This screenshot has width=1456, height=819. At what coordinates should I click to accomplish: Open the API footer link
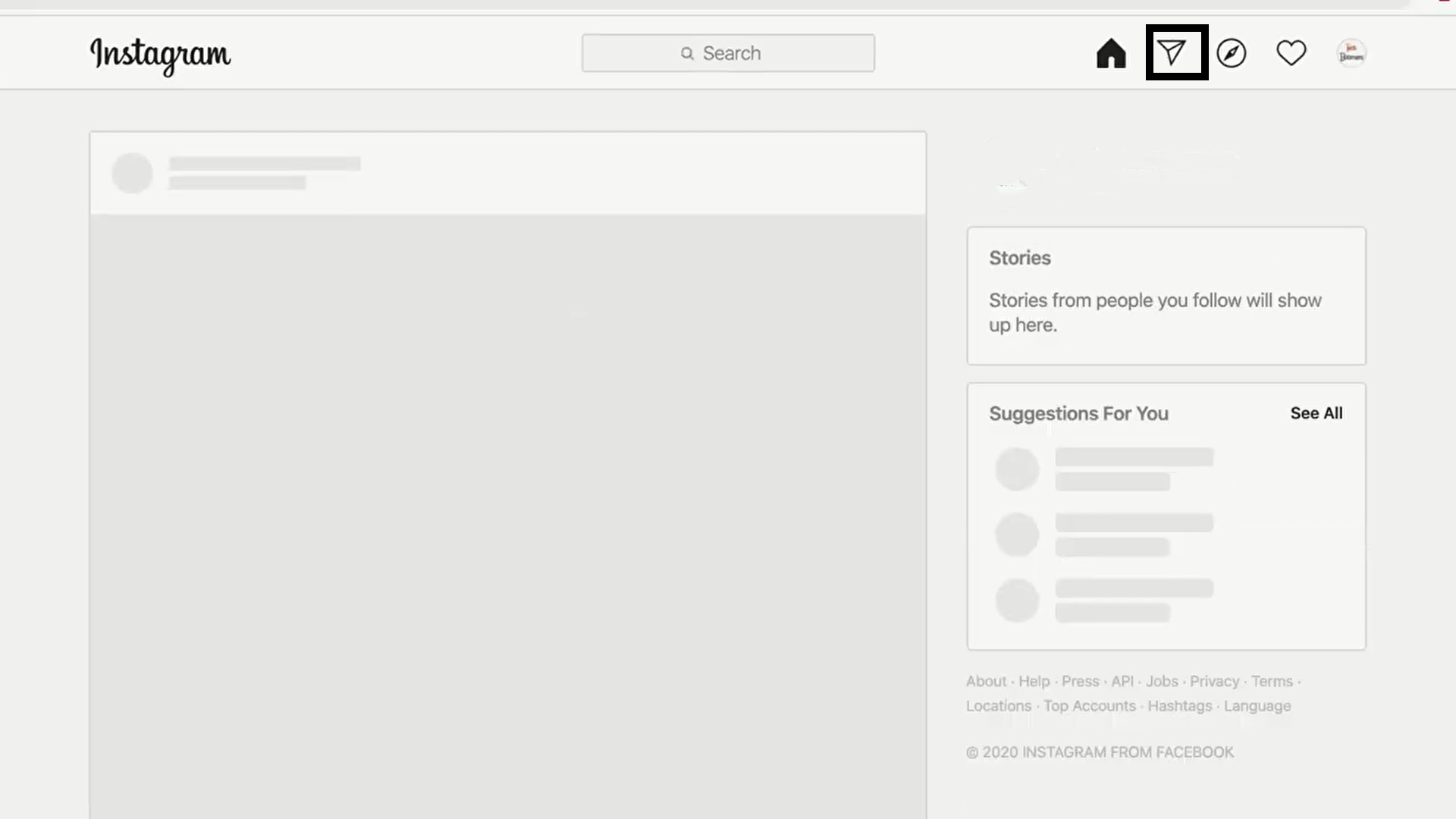coord(1122,681)
